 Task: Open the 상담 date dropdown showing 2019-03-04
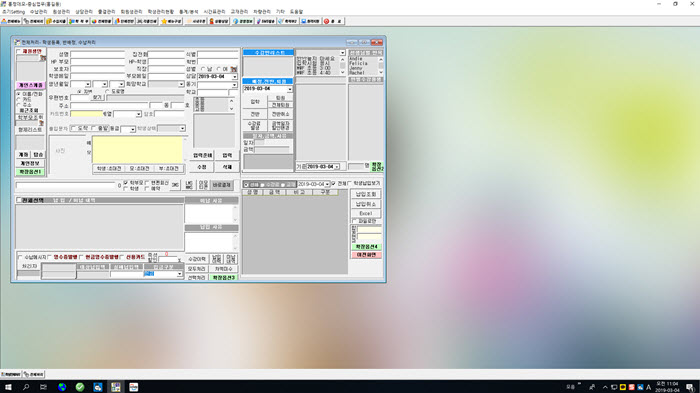tap(235, 76)
